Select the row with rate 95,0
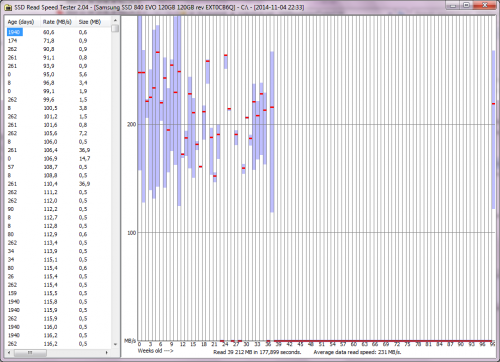This screenshot has width=500, height=362. click(58, 74)
